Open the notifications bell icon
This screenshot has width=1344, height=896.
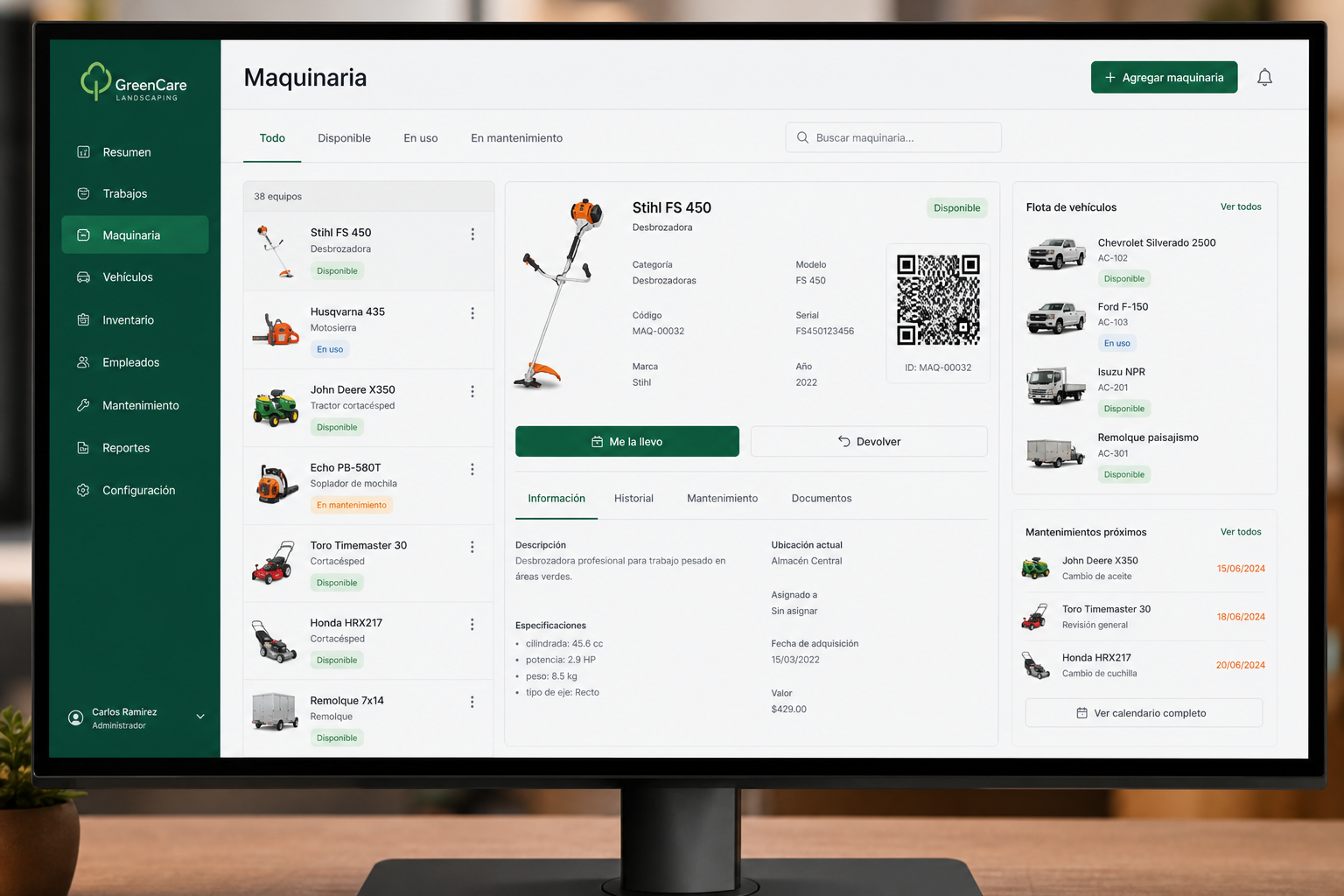tap(1264, 78)
